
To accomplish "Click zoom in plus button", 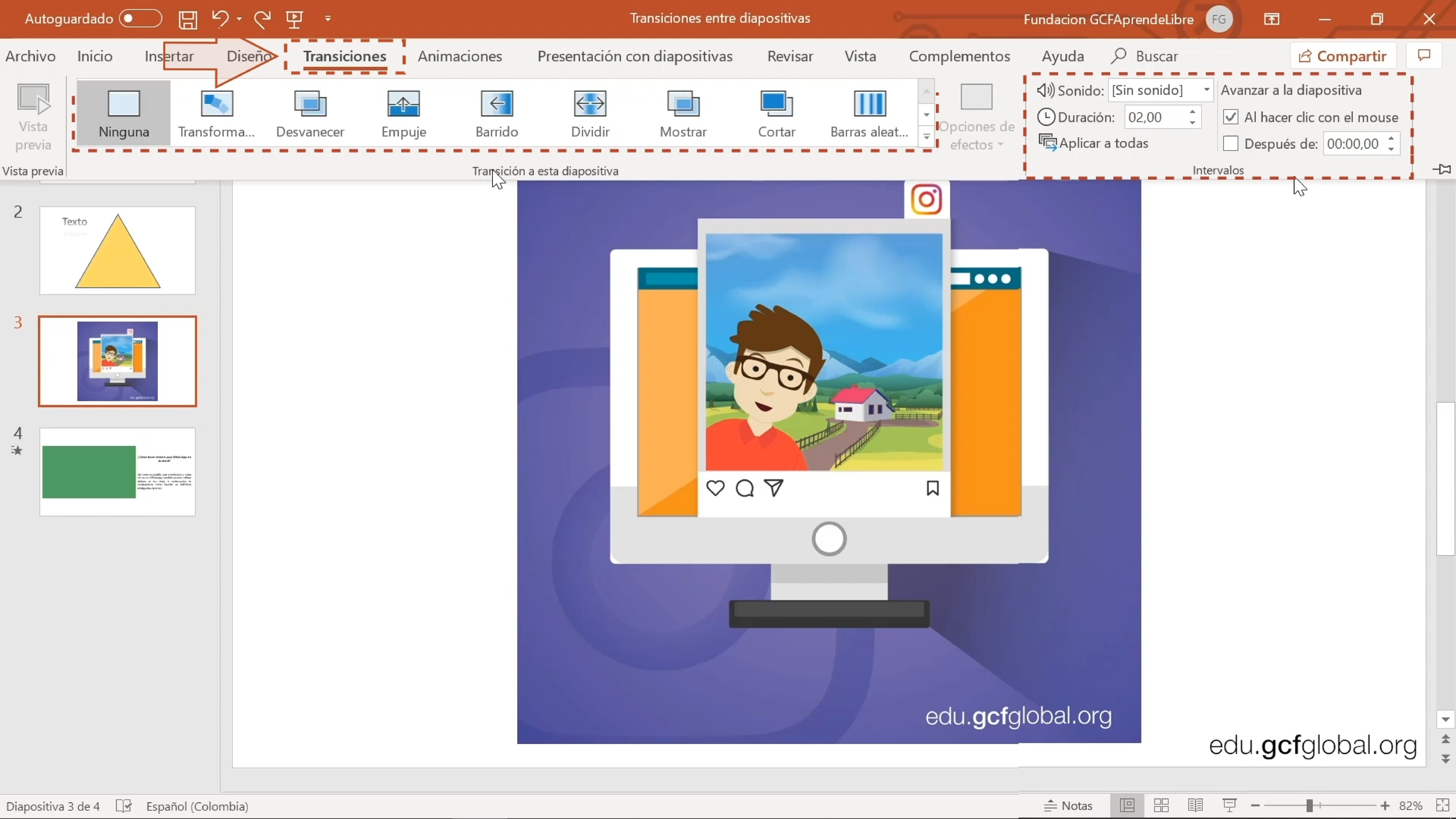I will click(1385, 806).
